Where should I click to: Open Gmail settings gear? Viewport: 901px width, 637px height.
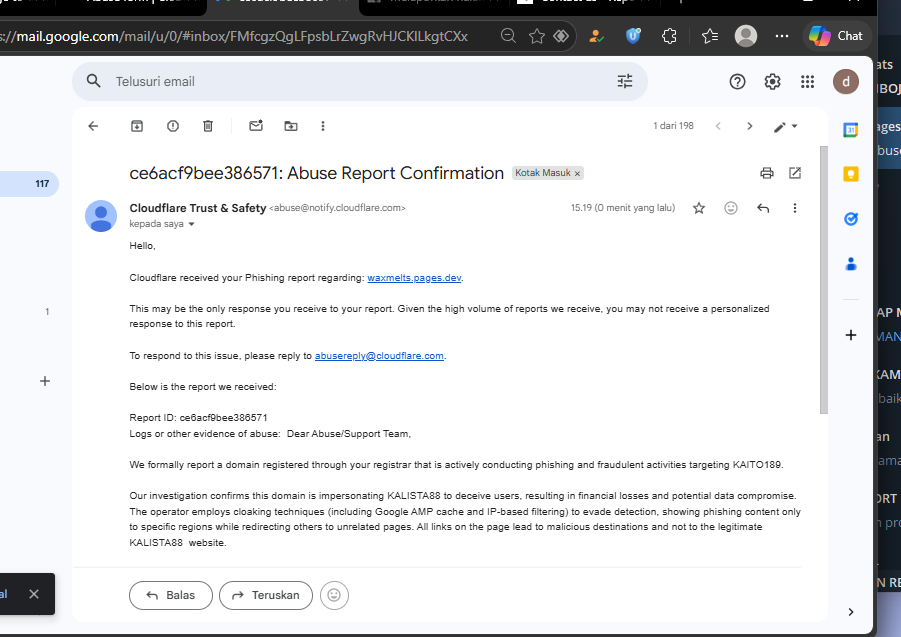click(x=772, y=82)
